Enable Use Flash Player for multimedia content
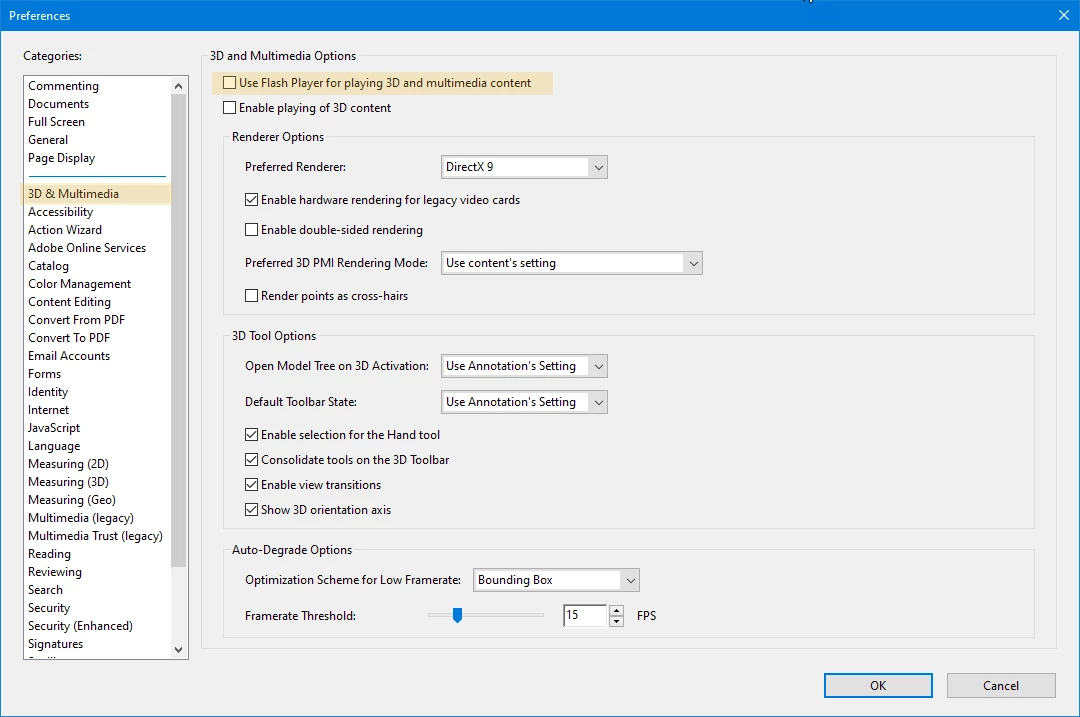 click(x=229, y=83)
